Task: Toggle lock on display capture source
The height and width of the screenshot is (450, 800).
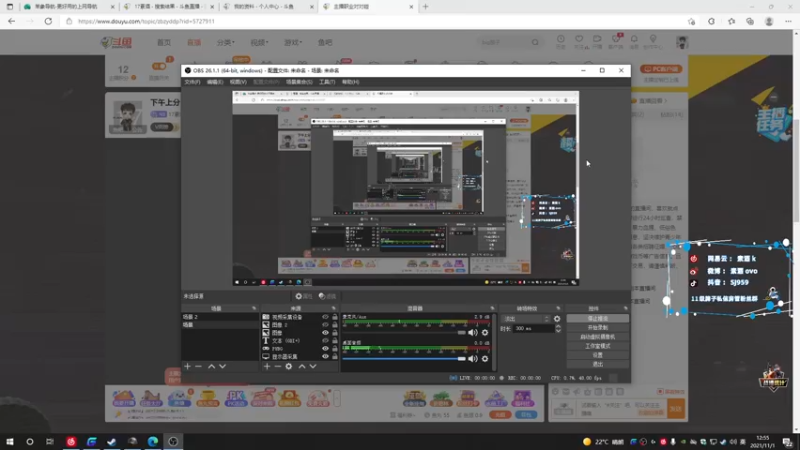Action: pos(335,357)
